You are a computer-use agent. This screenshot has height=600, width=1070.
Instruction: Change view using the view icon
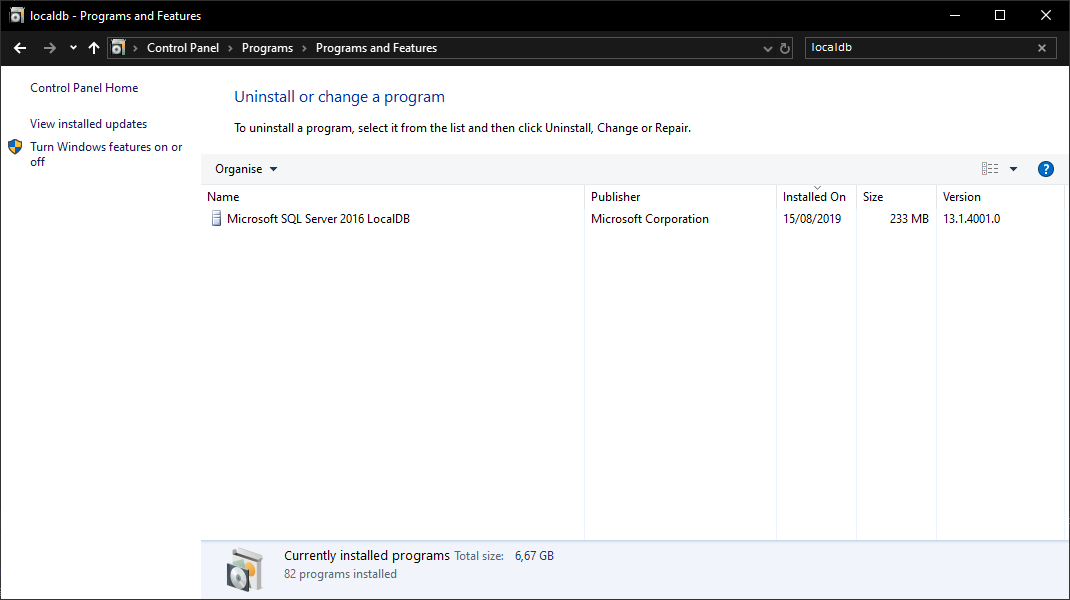point(989,169)
